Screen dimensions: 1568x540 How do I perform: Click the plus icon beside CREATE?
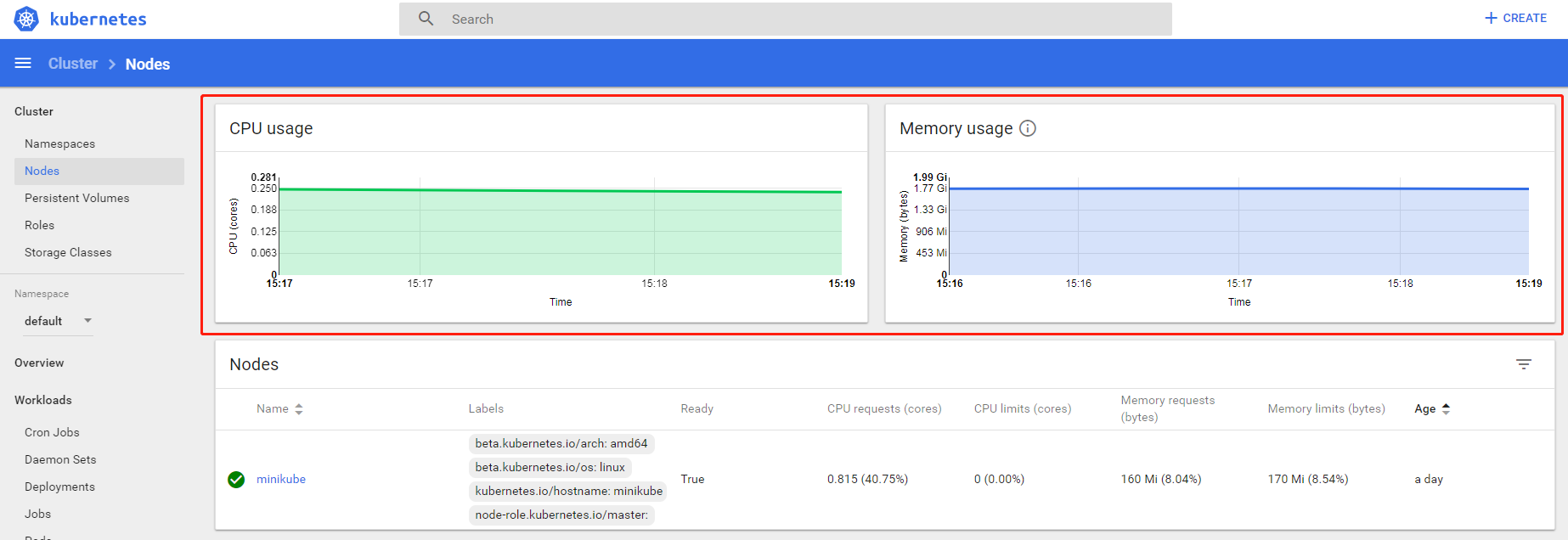pos(1491,18)
